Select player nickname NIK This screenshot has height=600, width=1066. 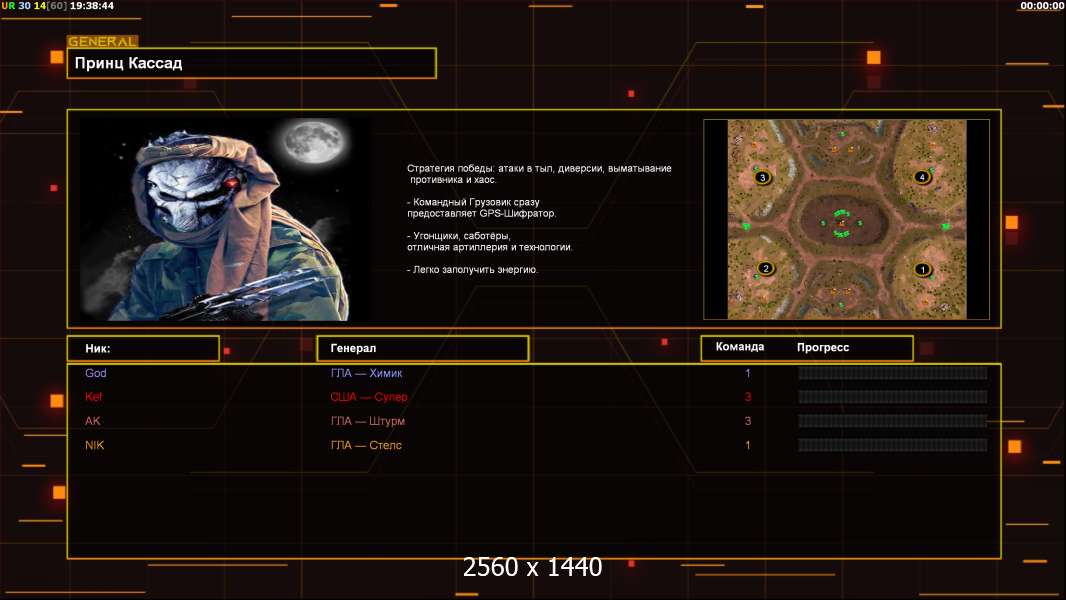tap(94, 445)
